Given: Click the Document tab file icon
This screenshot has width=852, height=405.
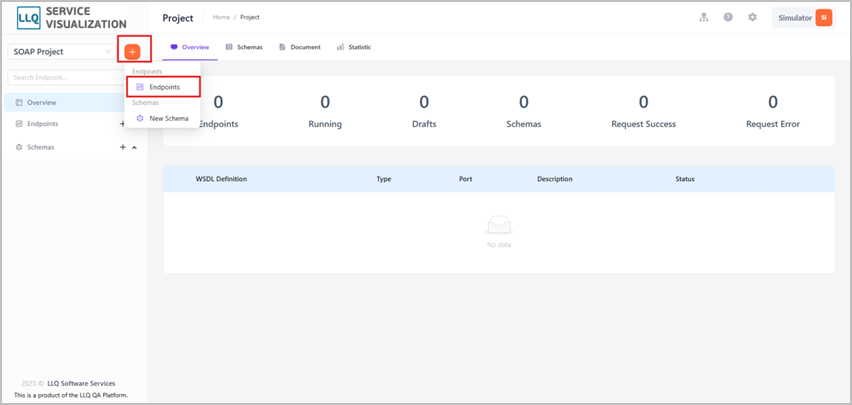Looking at the screenshot, I should point(282,47).
